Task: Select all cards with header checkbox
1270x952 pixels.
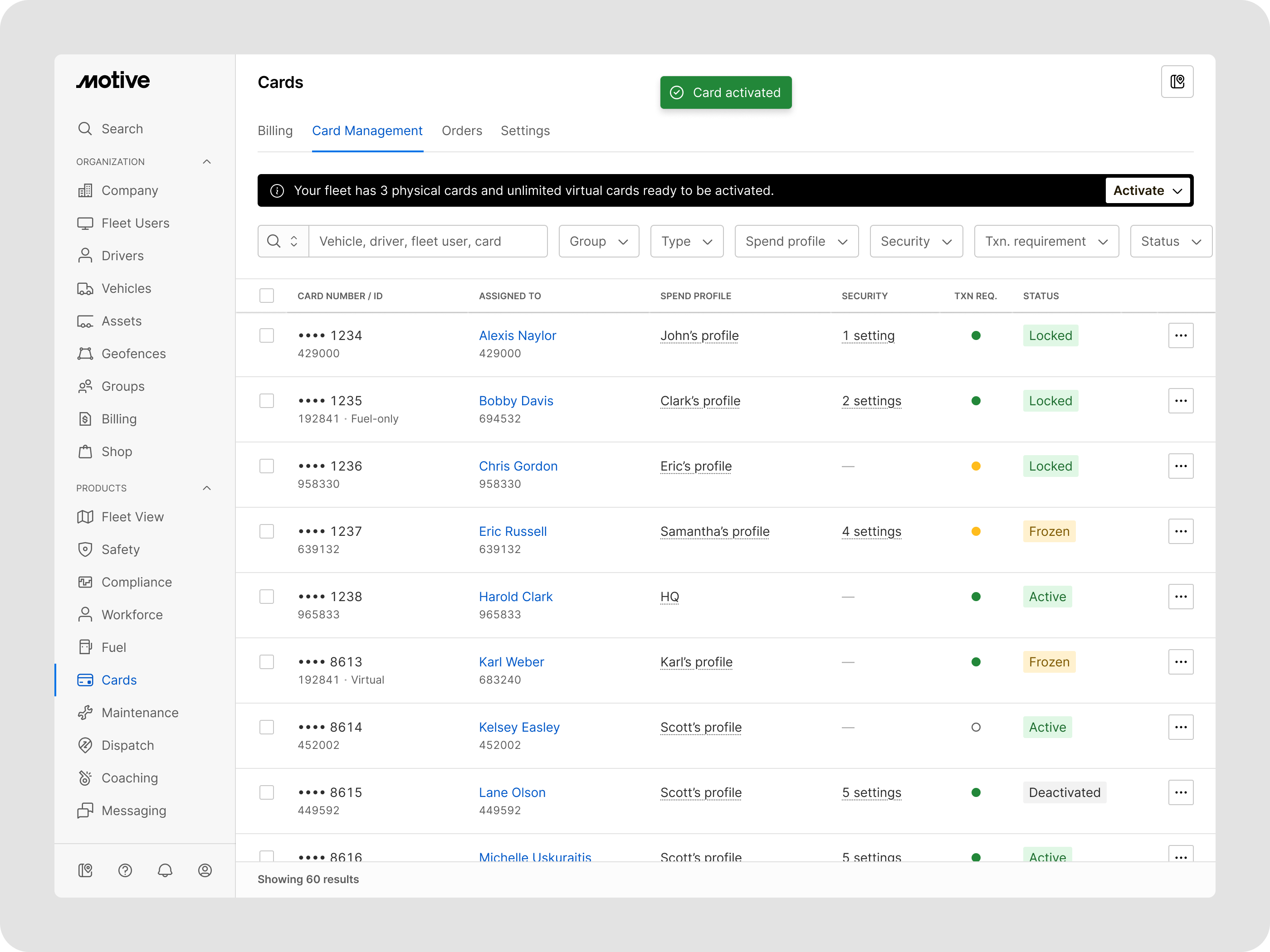Action: [266, 296]
